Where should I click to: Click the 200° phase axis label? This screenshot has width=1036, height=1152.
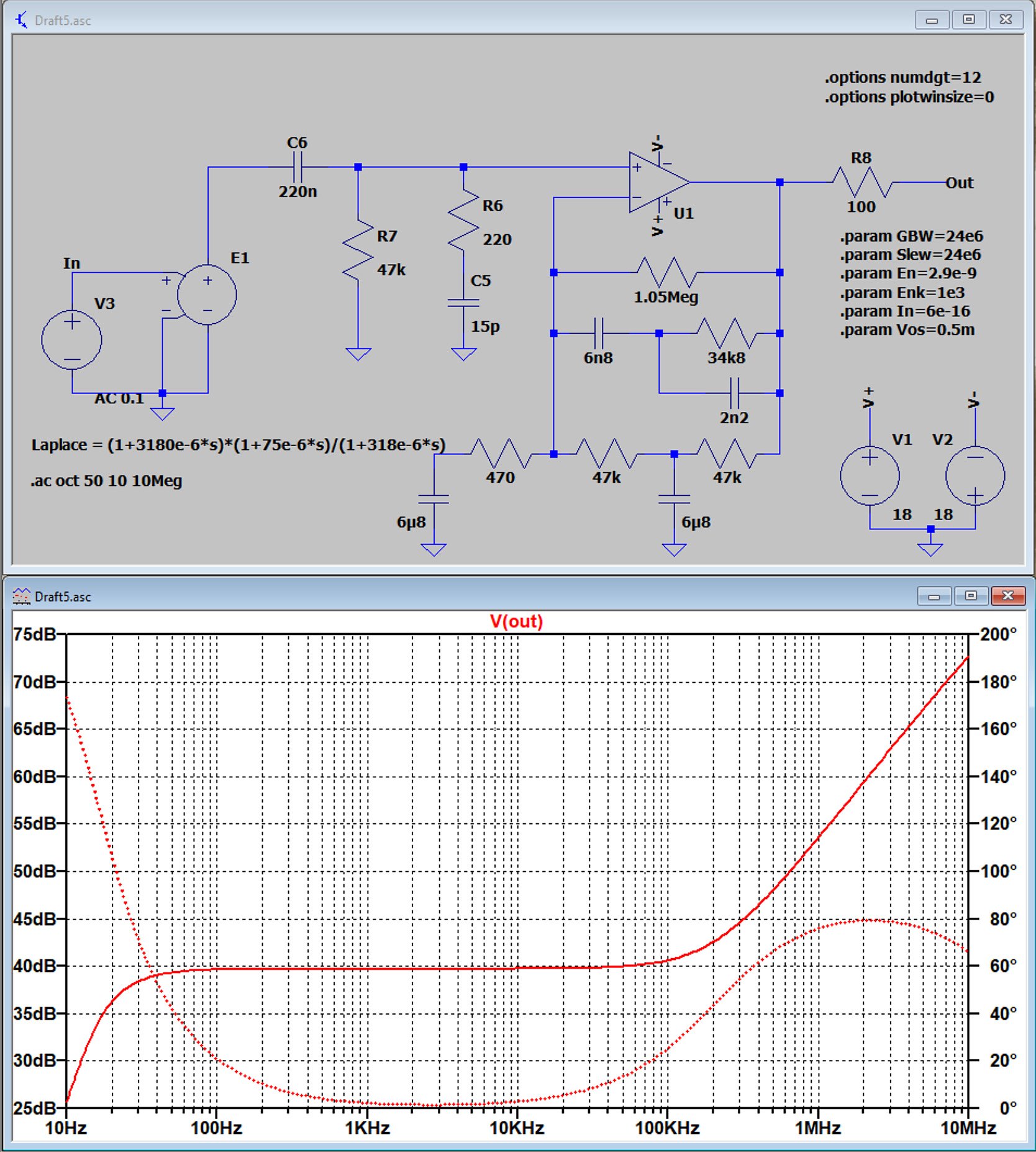tap(998, 634)
